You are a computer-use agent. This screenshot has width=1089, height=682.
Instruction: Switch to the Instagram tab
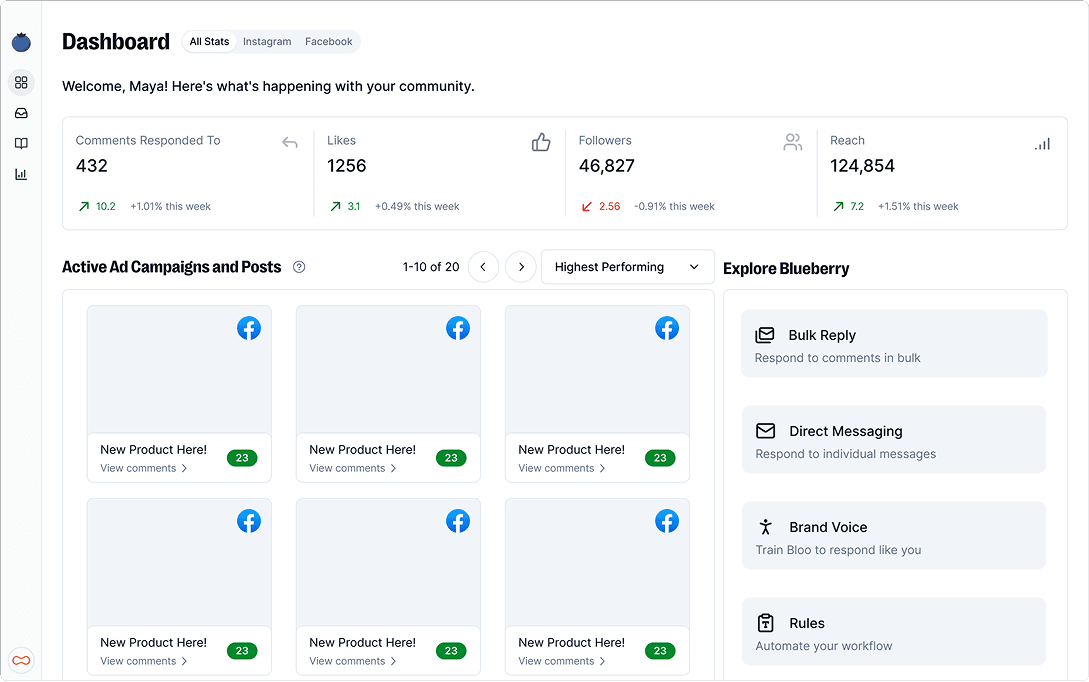267,42
